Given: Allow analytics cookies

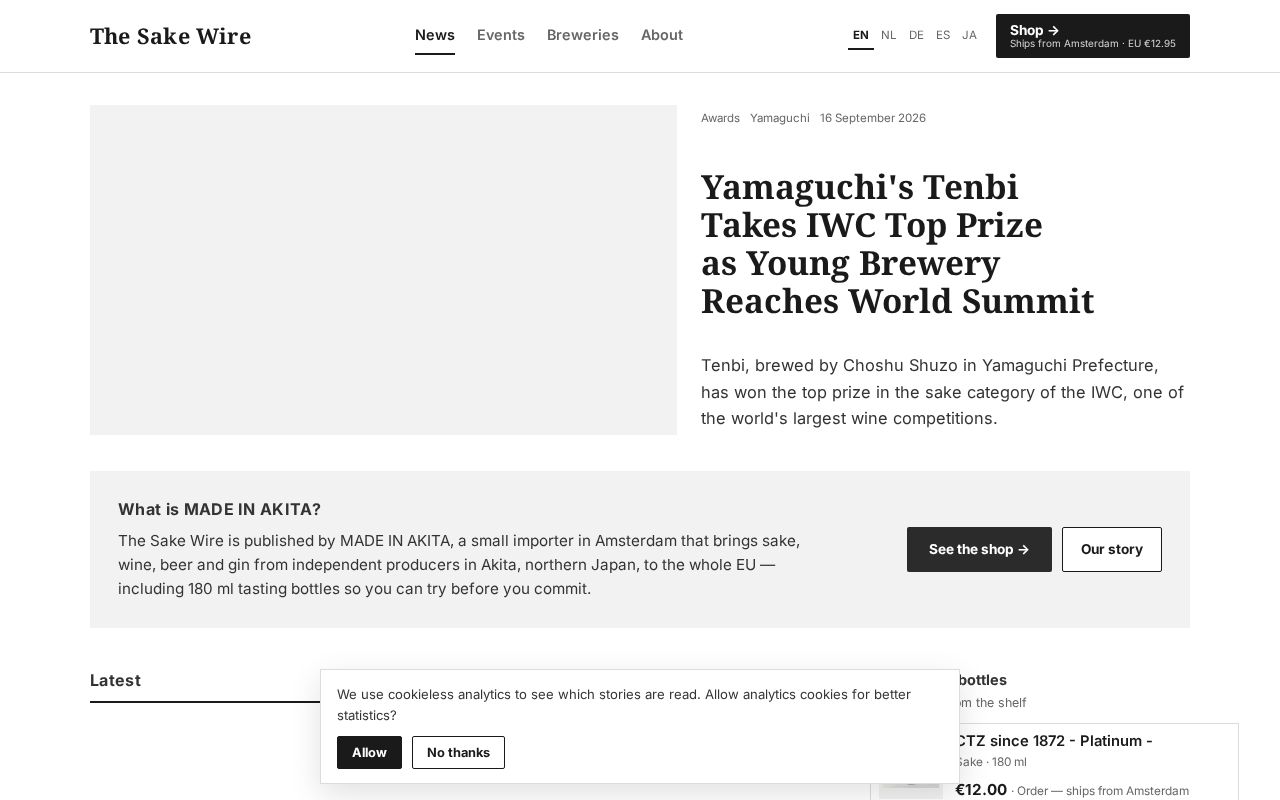Looking at the screenshot, I should [x=369, y=752].
